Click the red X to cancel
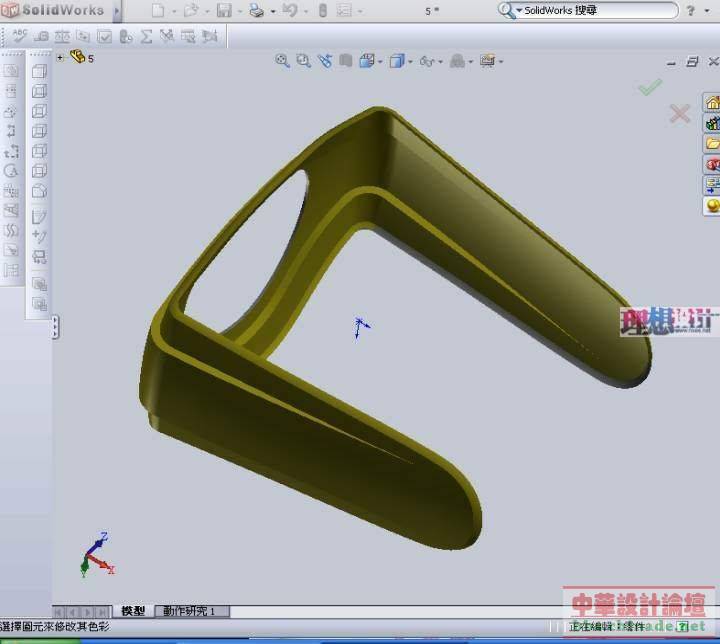 coord(680,113)
